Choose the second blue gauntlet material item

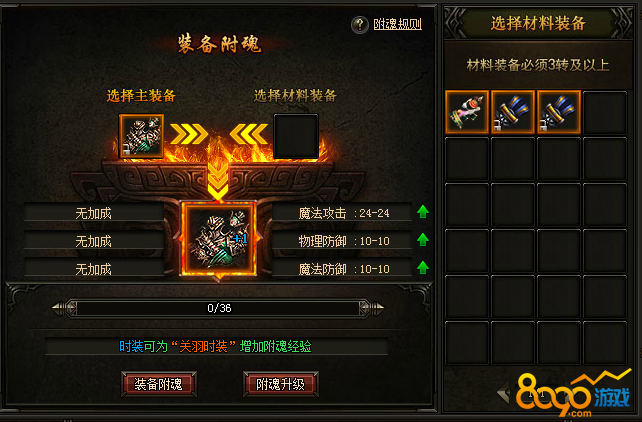pos(513,112)
